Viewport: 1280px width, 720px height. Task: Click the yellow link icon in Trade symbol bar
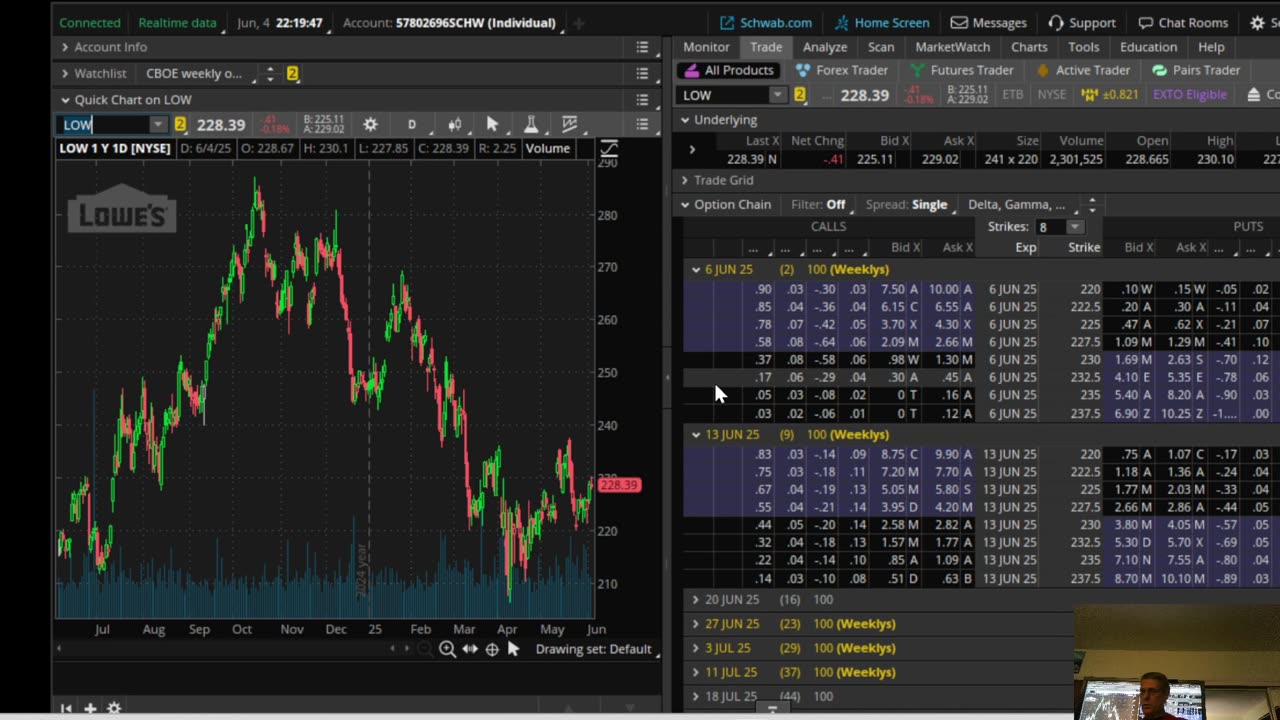pos(799,95)
